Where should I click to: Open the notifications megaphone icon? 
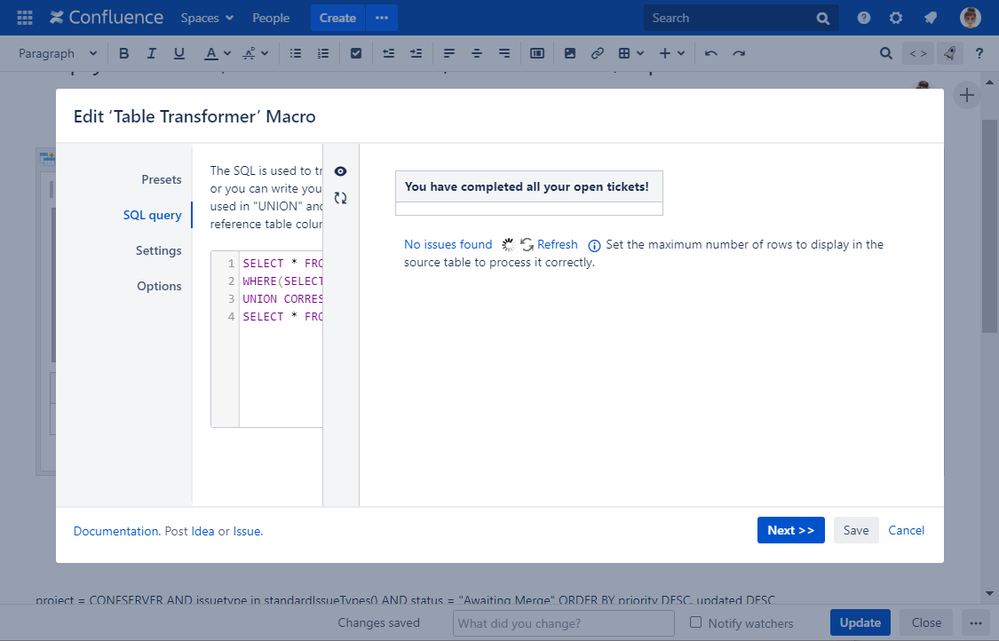tap(931, 18)
